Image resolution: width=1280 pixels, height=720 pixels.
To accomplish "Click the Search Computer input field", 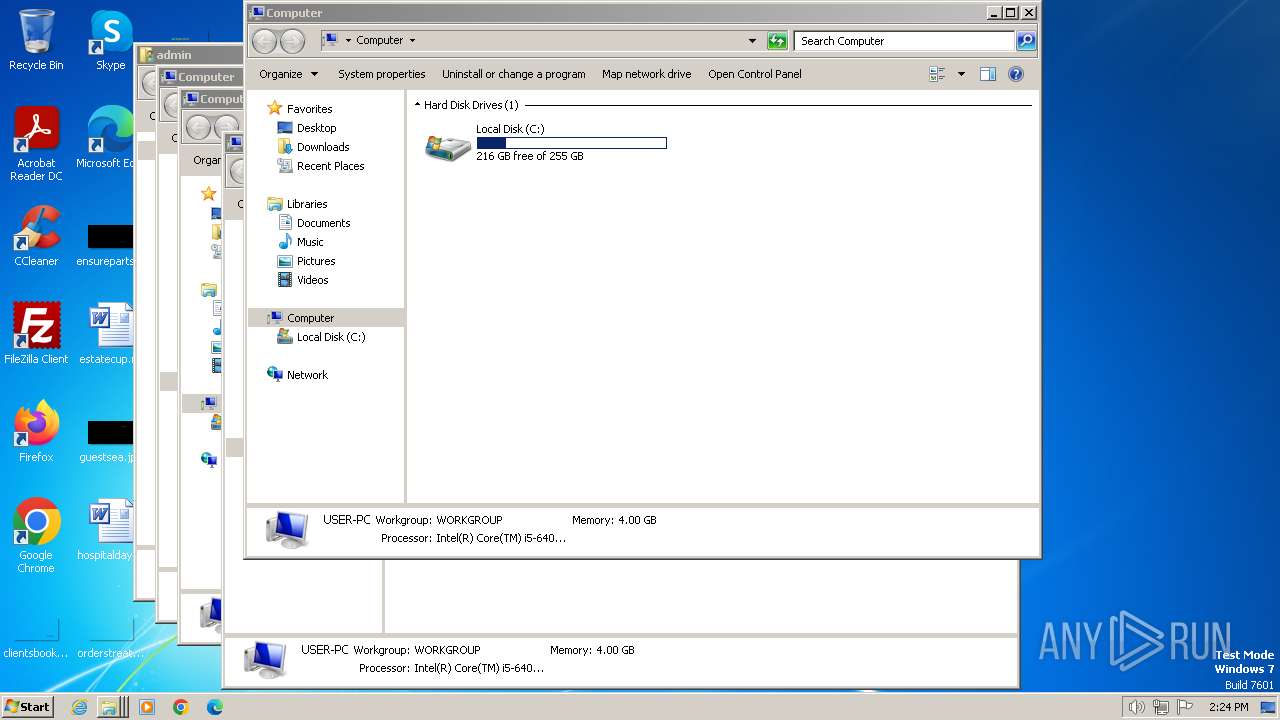I will pyautogui.click(x=904, y=41).
